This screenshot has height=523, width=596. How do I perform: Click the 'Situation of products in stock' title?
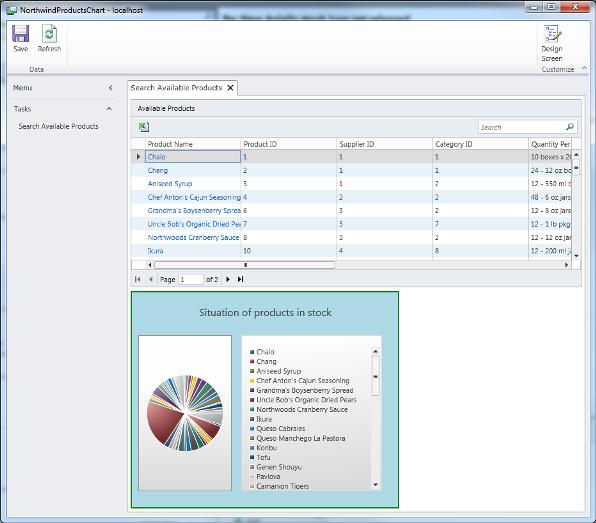pos(265,312)
